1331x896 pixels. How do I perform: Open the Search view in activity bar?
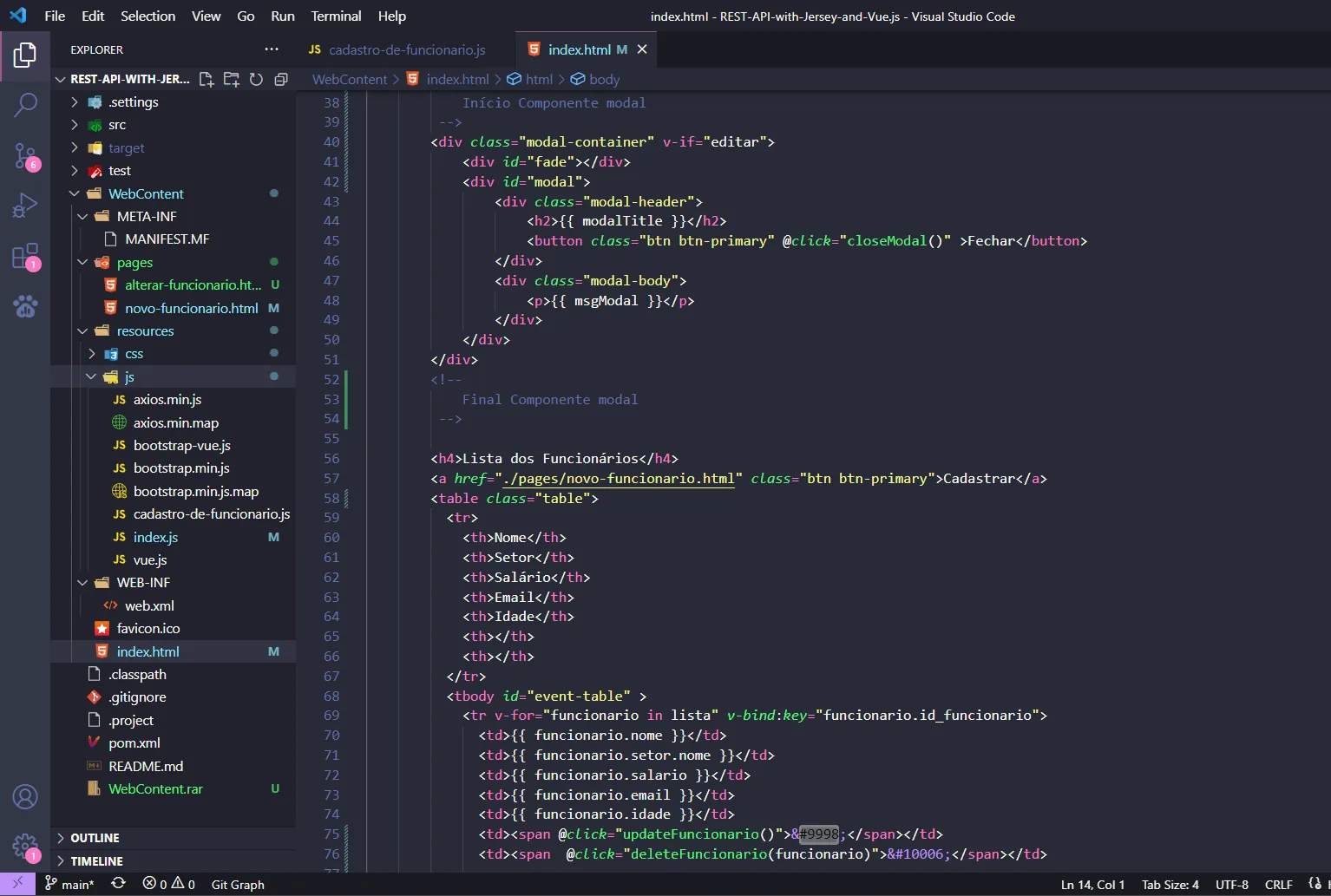(x=25, y=105)
